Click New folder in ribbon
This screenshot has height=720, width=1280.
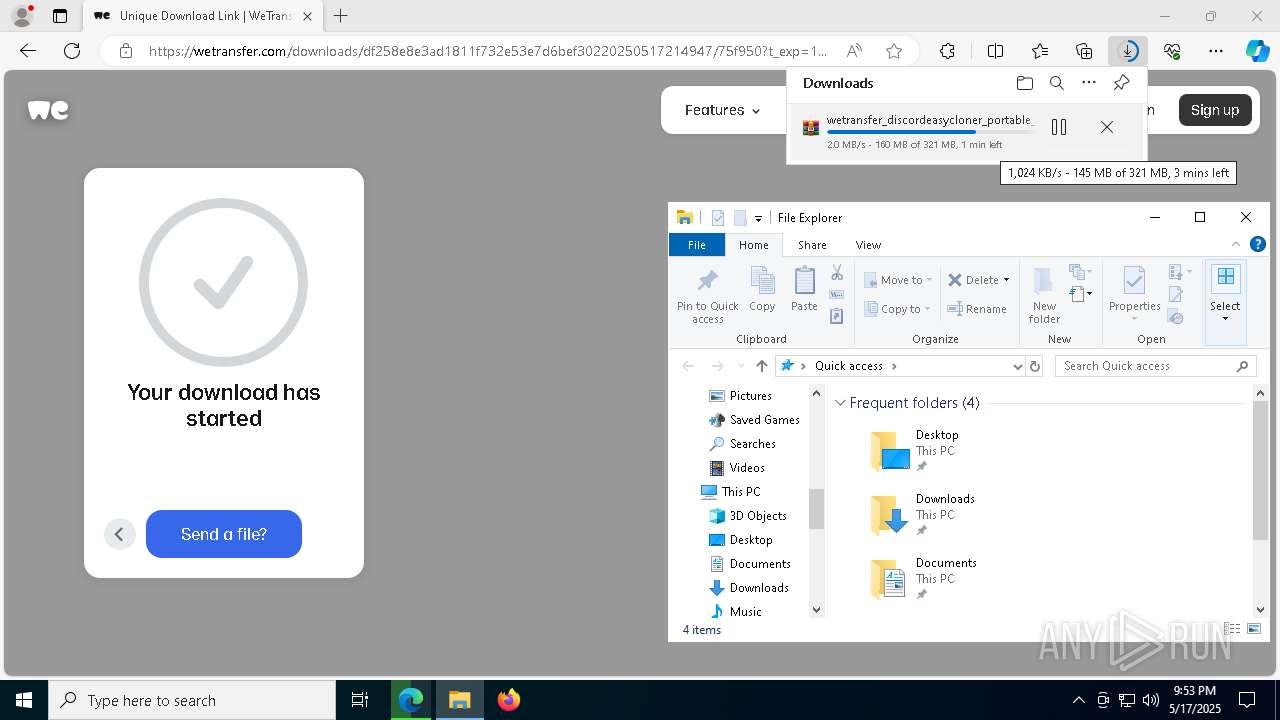point(1044,295)
